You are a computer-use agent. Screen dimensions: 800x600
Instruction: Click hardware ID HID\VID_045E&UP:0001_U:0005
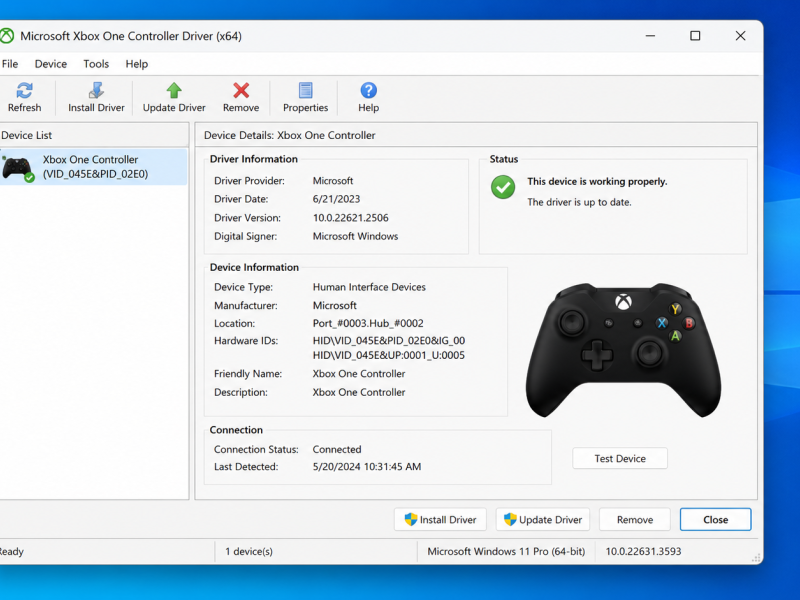[x=389, y=355]
